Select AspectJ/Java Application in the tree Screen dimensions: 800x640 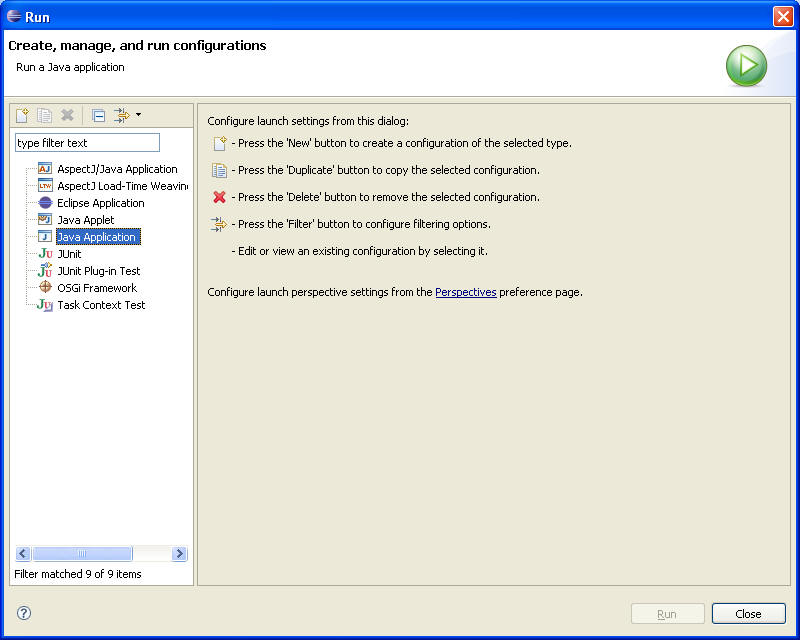116,169
